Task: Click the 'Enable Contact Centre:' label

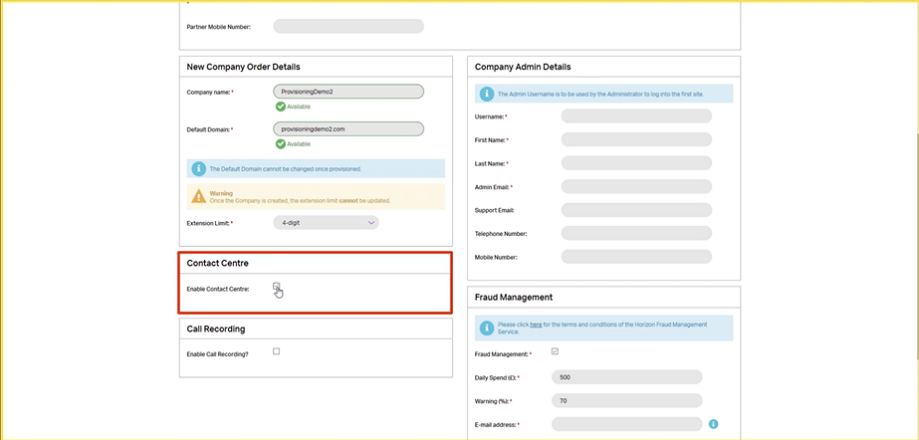Action: click(218, 289)
